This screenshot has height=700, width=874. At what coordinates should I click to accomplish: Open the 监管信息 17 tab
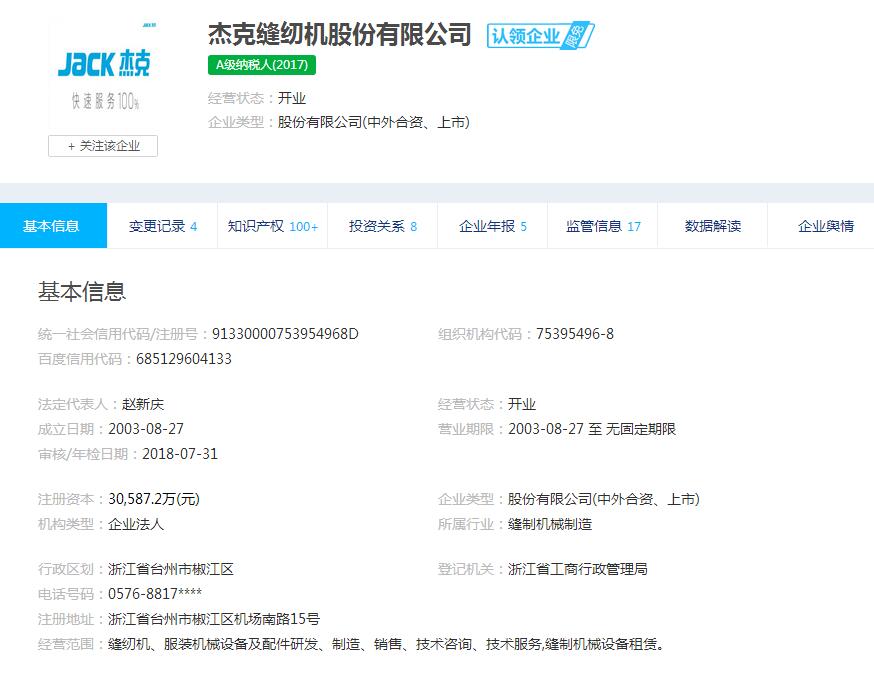[x=603, y=226]
